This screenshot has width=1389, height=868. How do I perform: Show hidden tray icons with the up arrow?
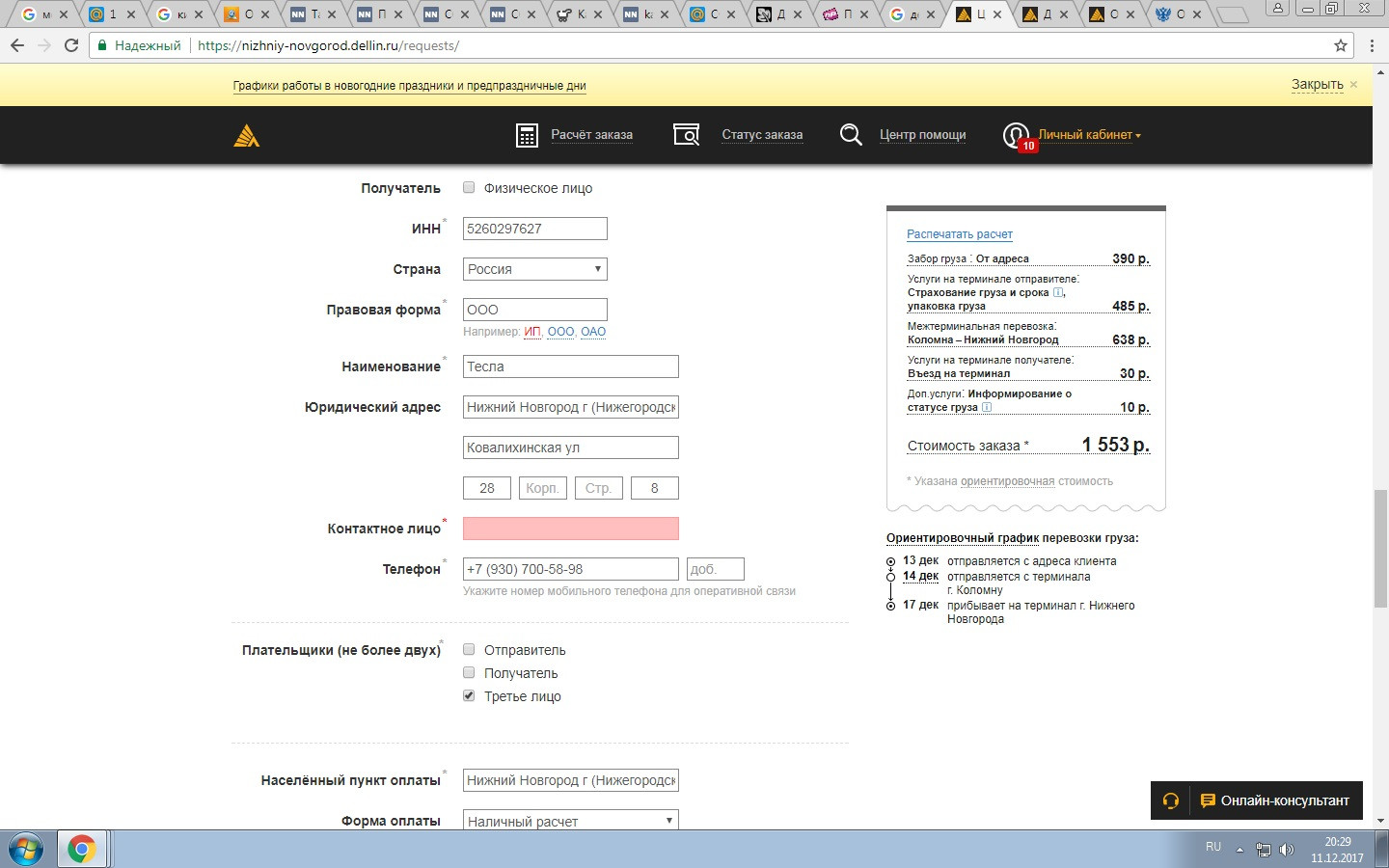click(1242, 849)
